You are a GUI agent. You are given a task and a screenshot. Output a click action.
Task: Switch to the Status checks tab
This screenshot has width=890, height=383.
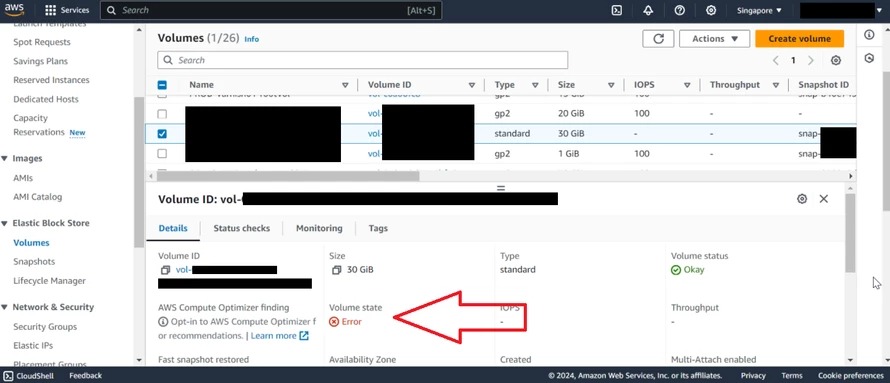pyautogui.click(x=242, y=228)
